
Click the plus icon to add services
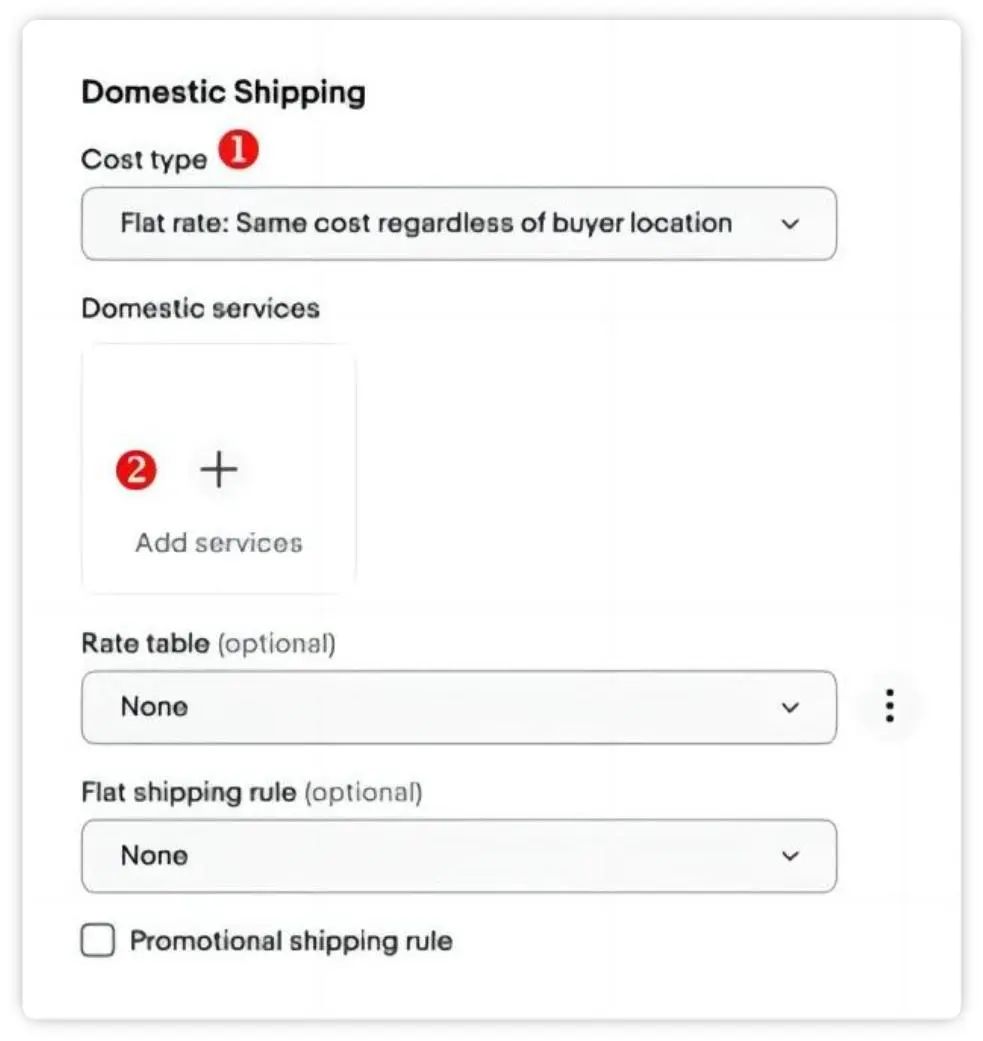pos(218,468)
